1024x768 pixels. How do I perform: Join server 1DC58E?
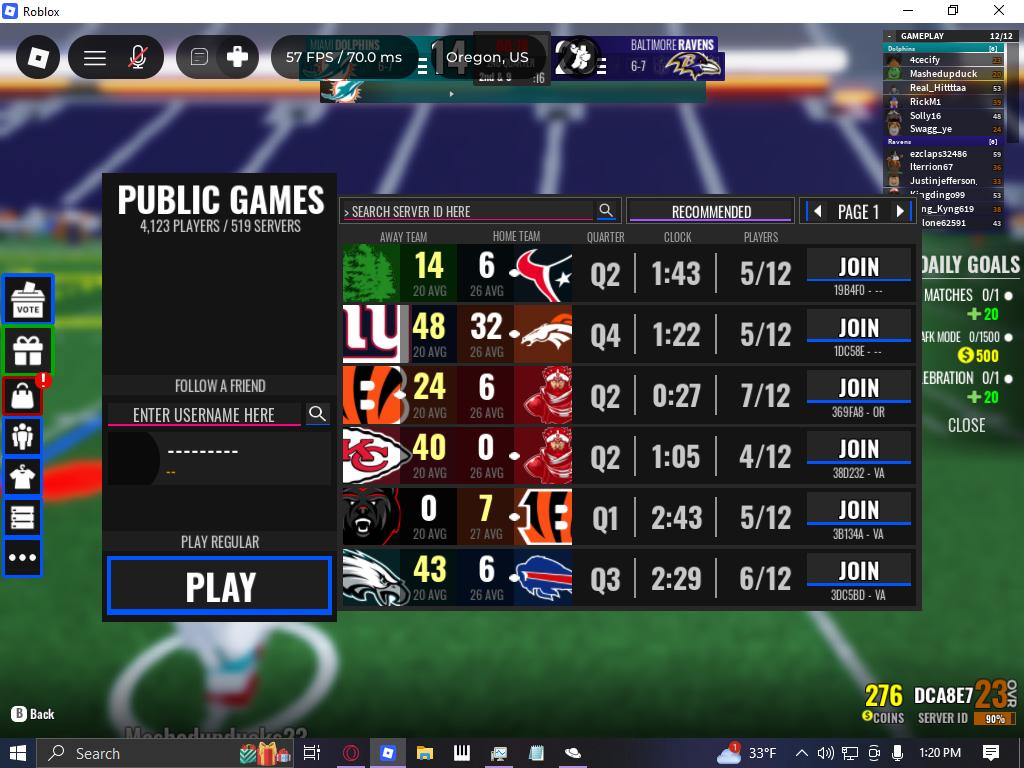pyautogui.click(x=859, y=326)
